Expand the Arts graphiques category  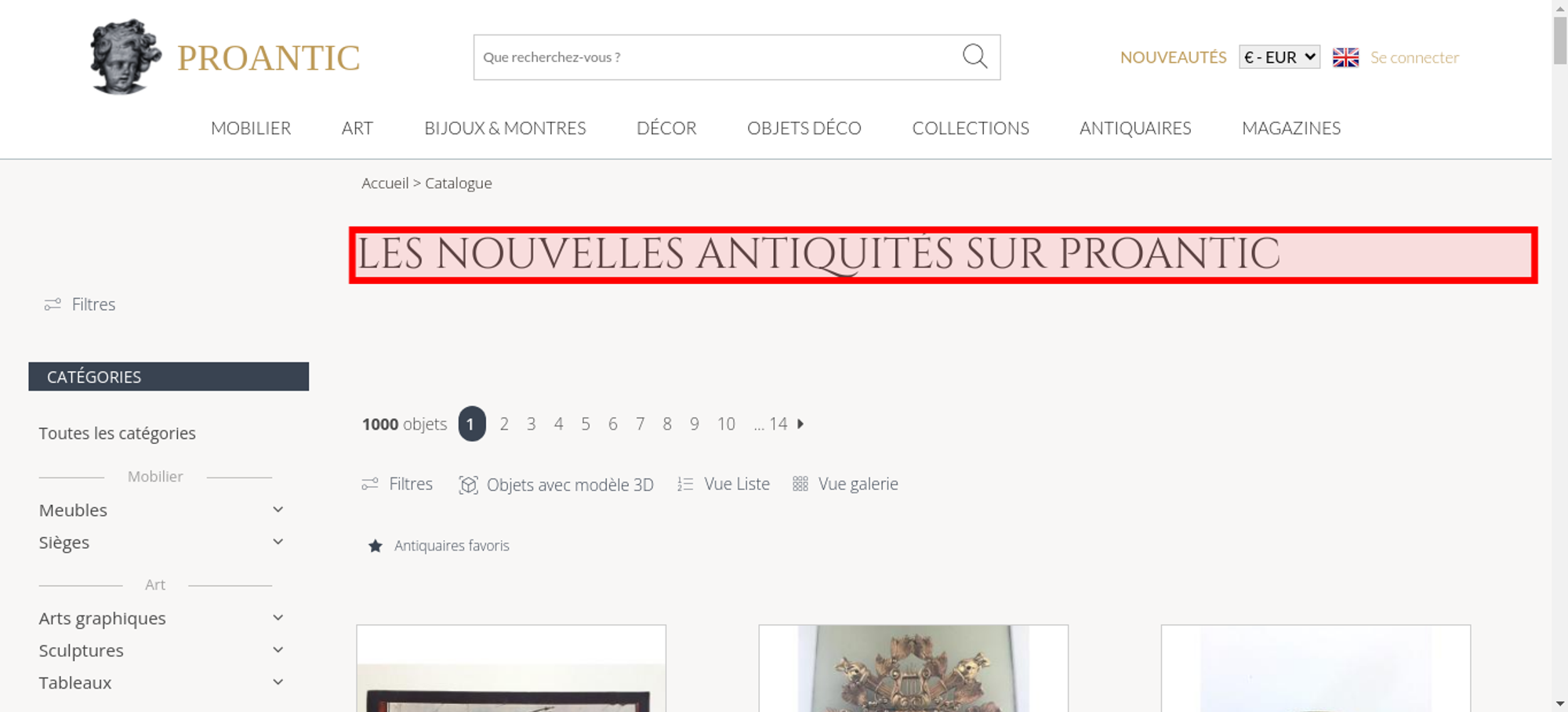(278, 618)
